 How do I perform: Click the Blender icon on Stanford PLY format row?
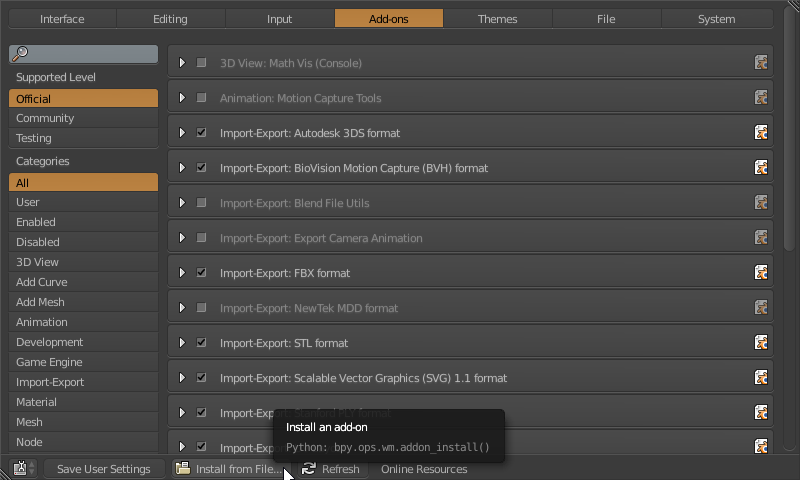click(761, 412)
